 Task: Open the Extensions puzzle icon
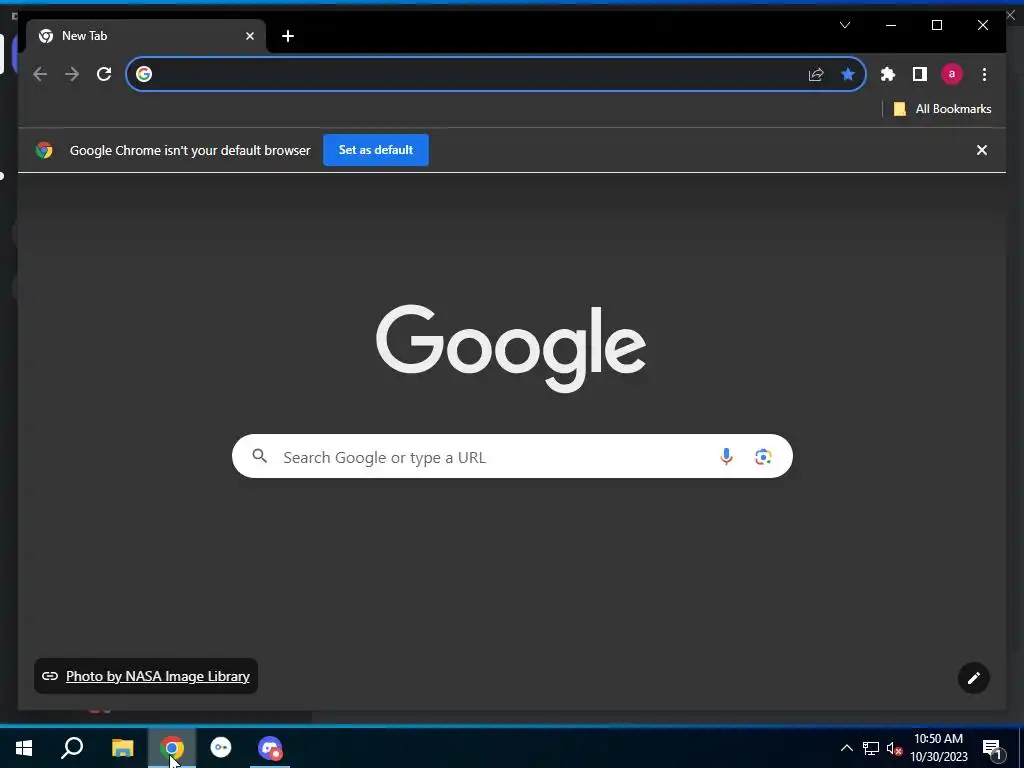888,74
